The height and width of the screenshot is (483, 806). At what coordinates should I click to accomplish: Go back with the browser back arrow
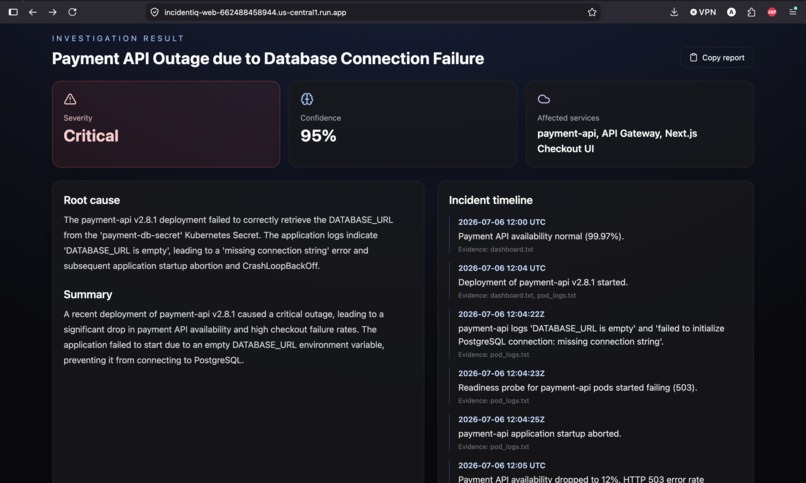tap(33, 12)
